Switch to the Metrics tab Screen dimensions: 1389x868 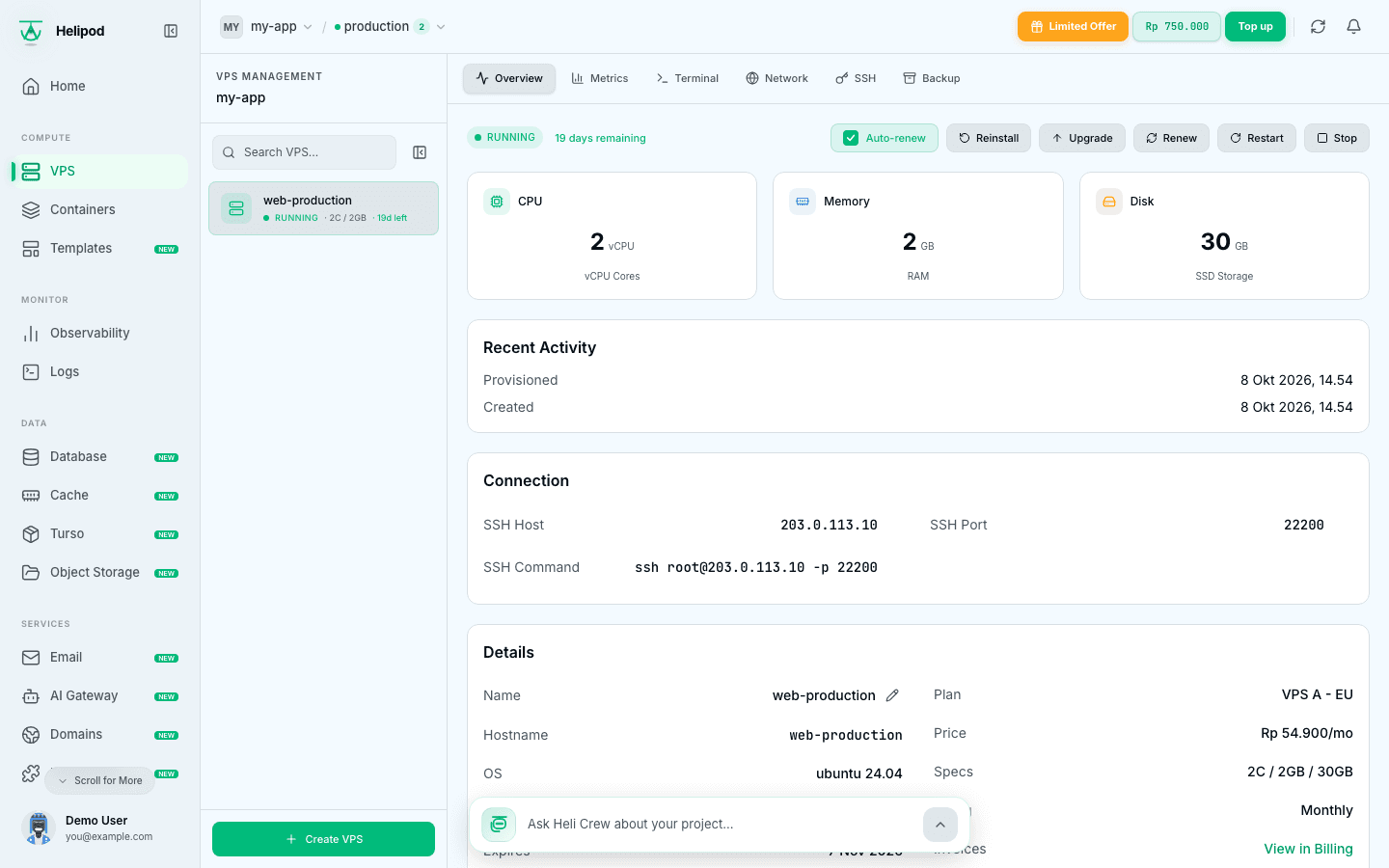(600, 78)
